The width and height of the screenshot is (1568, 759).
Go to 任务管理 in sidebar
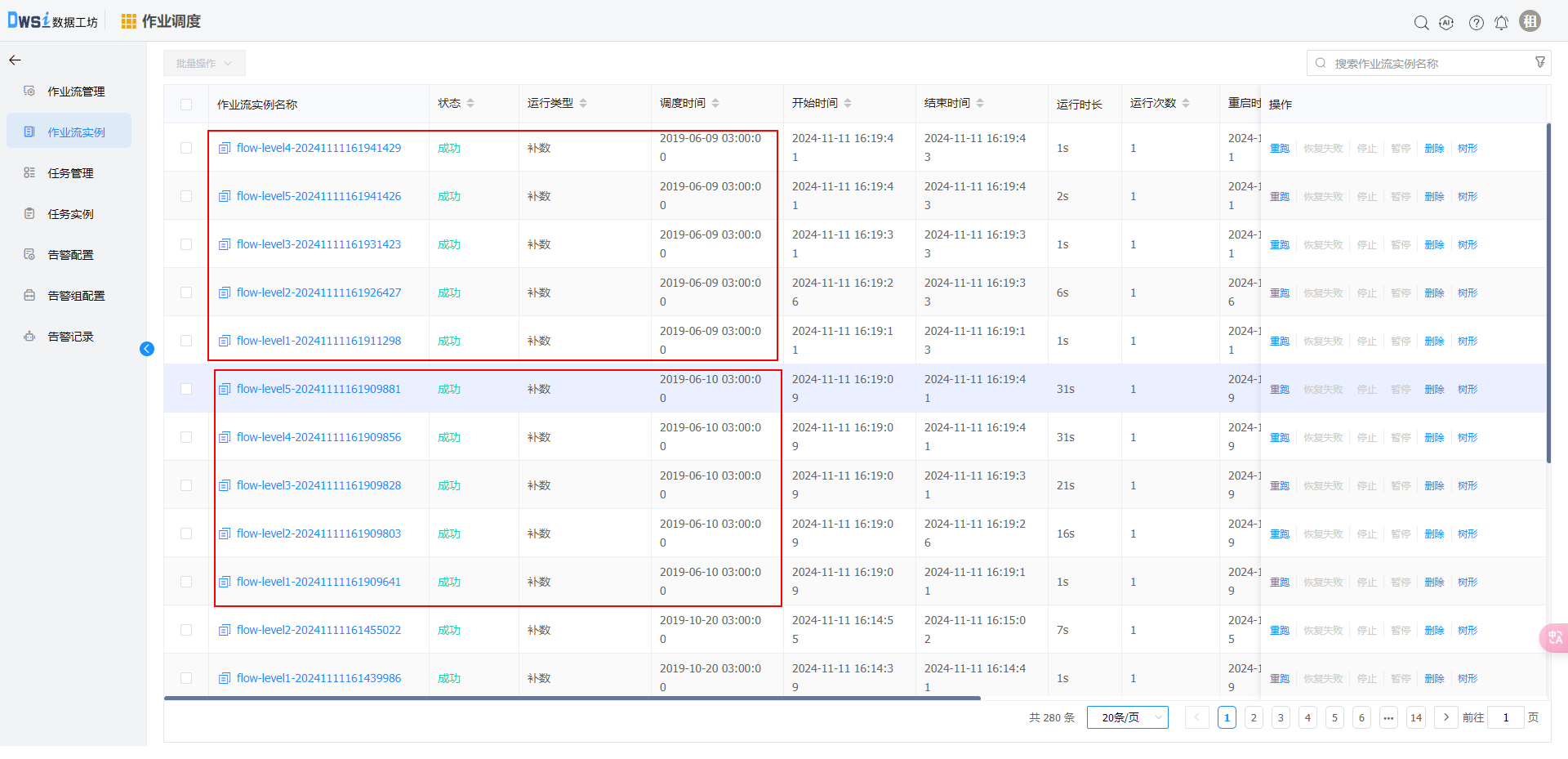coord(70,173)
